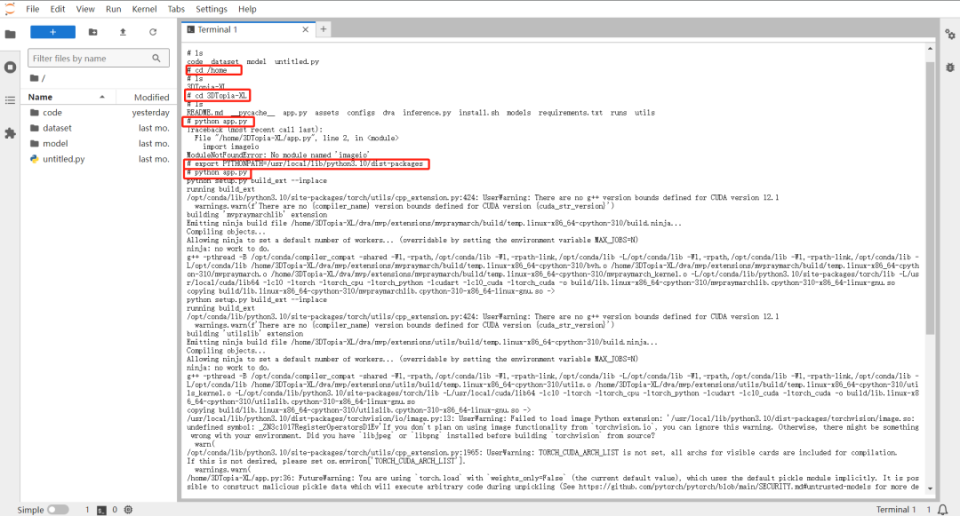Open the File Browser sidebar tab
This screenshot has width=960, height=516.
pos(10,34)
